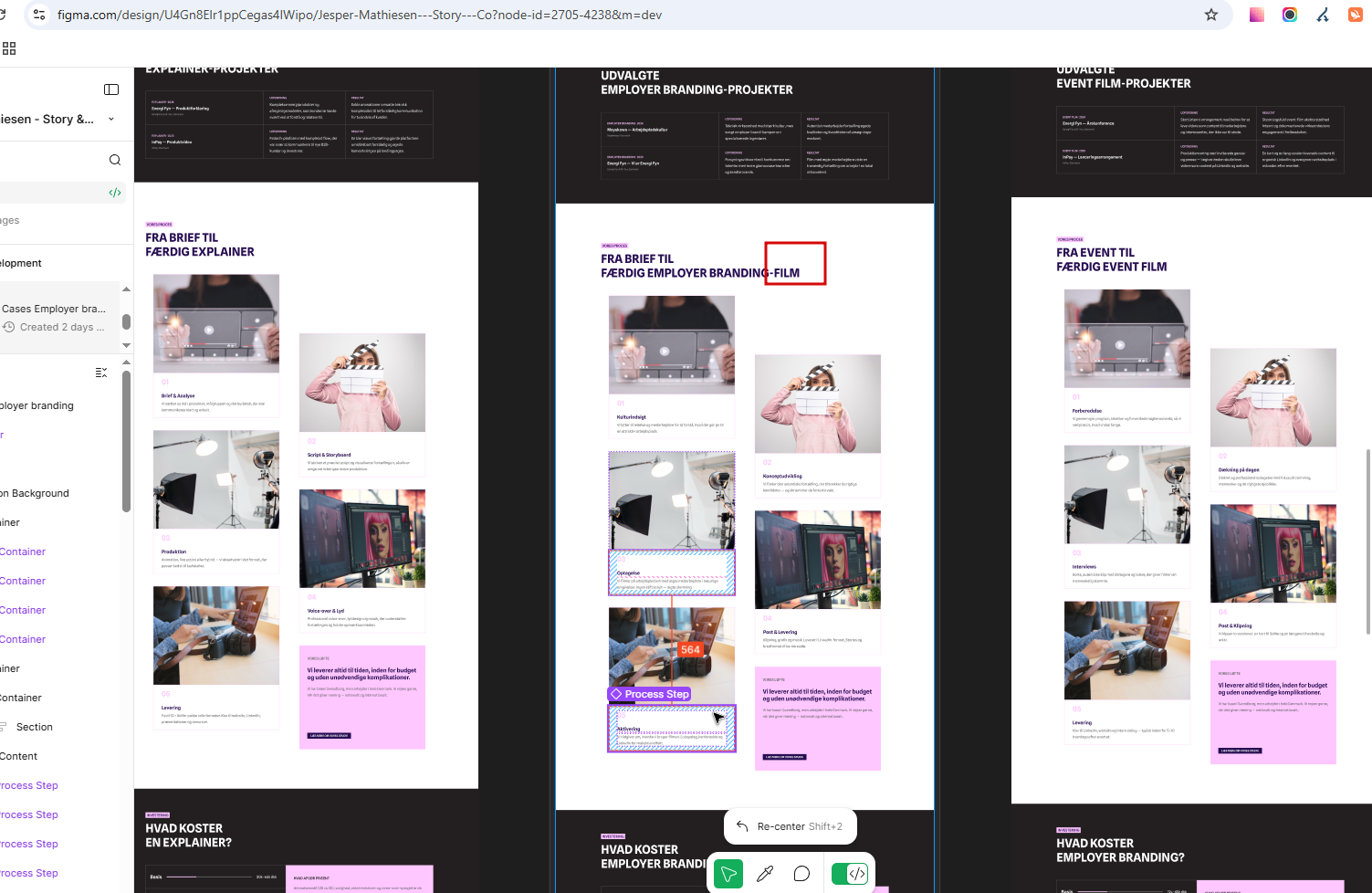Screen dimensions: 1372x893
Task: Click the diamond icon on Process Step label
Action: pos(616,694)
